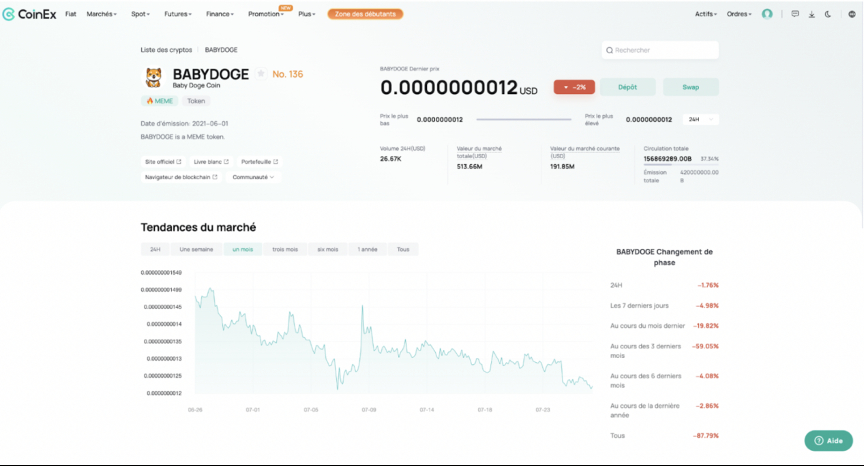Open the Spot menu

tap(140, 14)
